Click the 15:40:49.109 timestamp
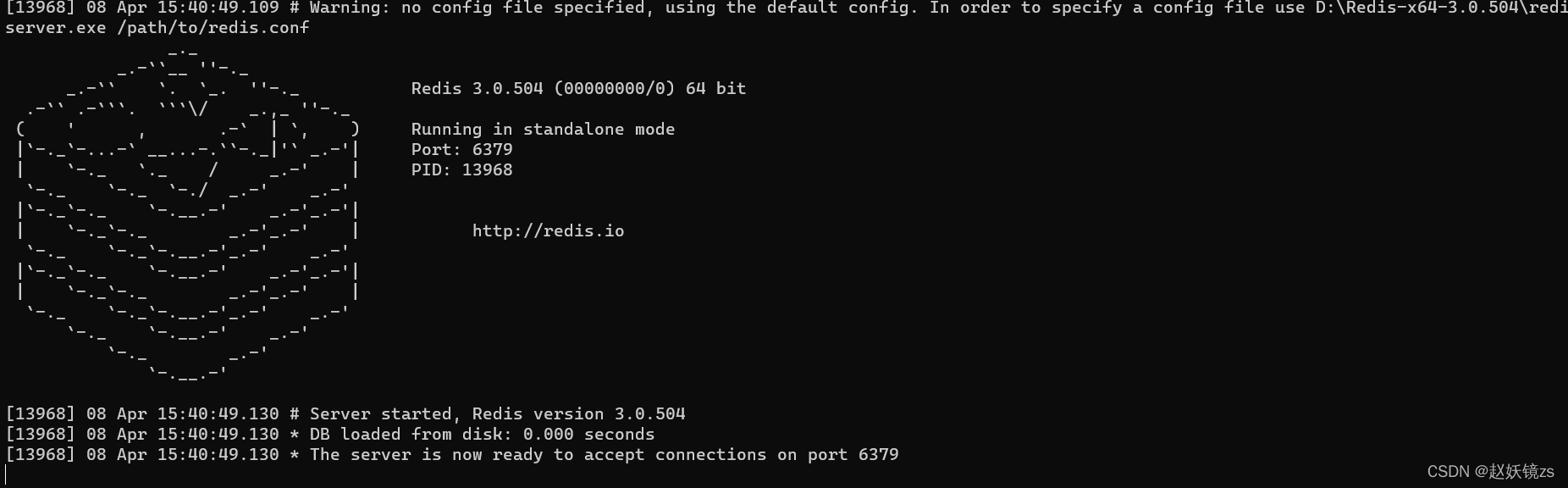Image resolution: width=1568 pixels, height=488 pixels. point(218,8)
